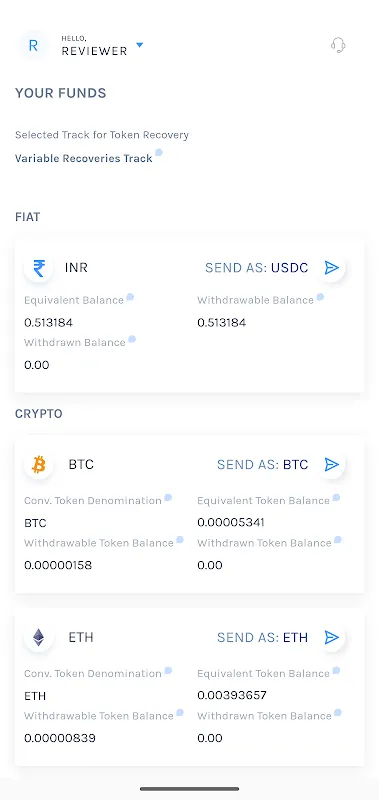Tap the rupee INR currency icon
Viewport: 379px width, 800px height.
[39, 267]
